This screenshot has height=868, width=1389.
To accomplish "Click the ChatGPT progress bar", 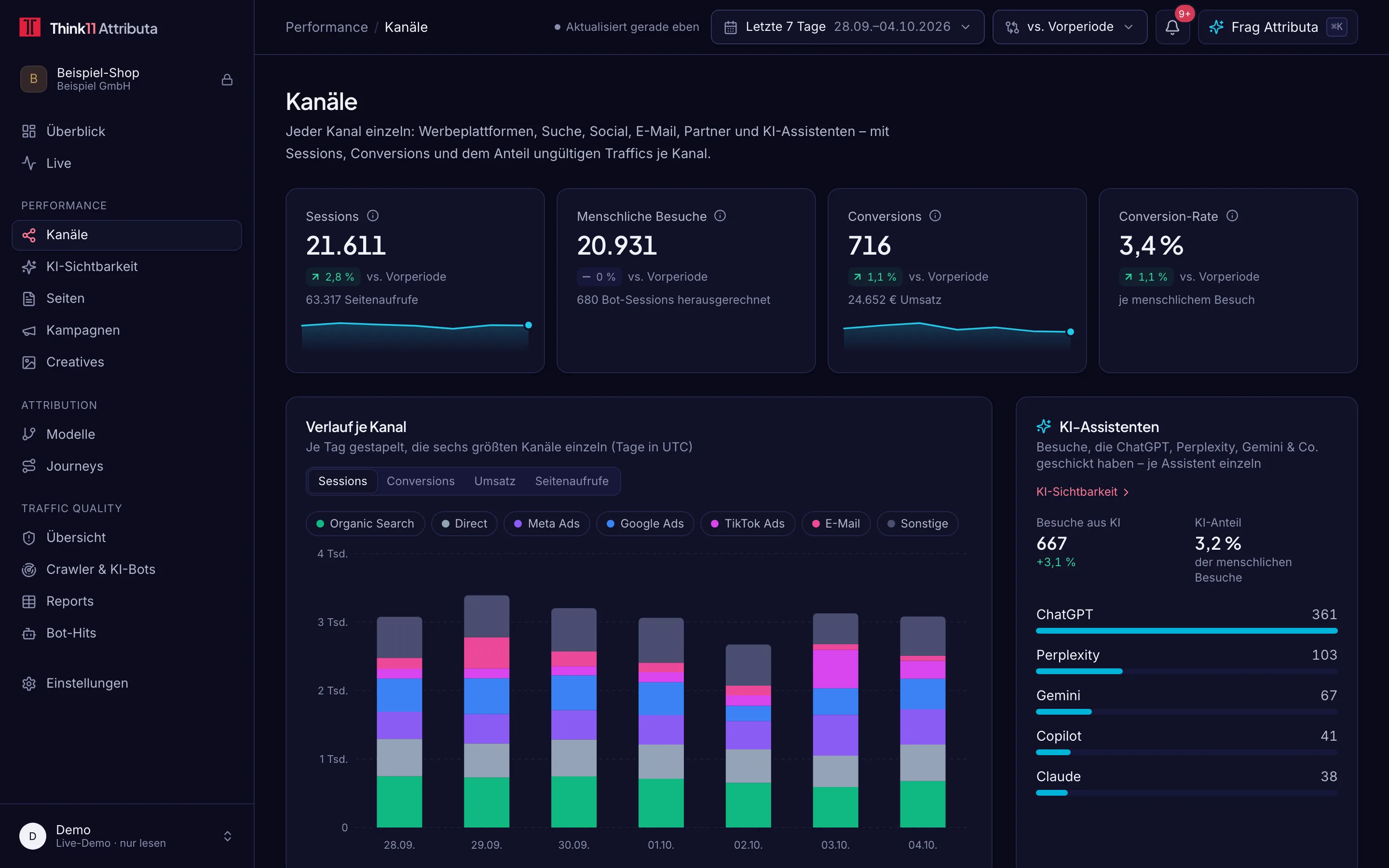I will 1186,631.
